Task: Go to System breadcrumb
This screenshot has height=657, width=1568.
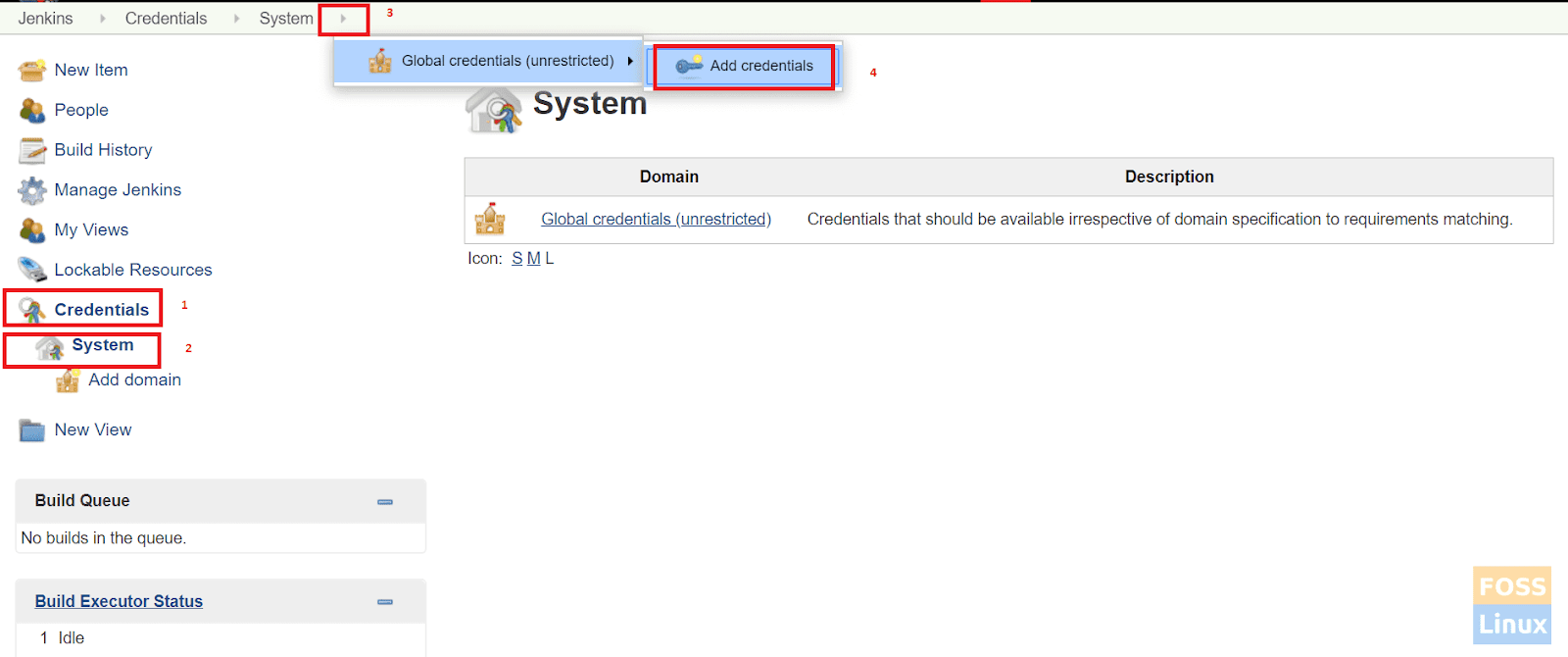Action: 286,19
